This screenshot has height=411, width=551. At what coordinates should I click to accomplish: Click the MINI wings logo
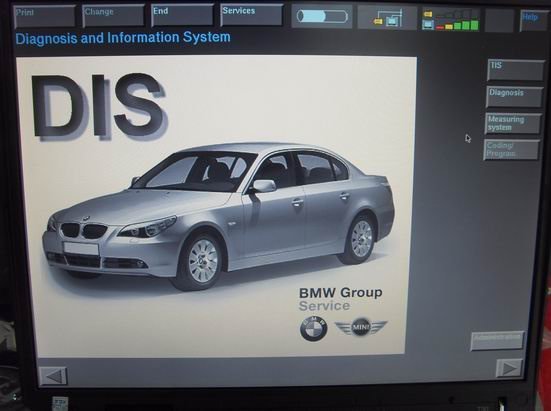361,327
